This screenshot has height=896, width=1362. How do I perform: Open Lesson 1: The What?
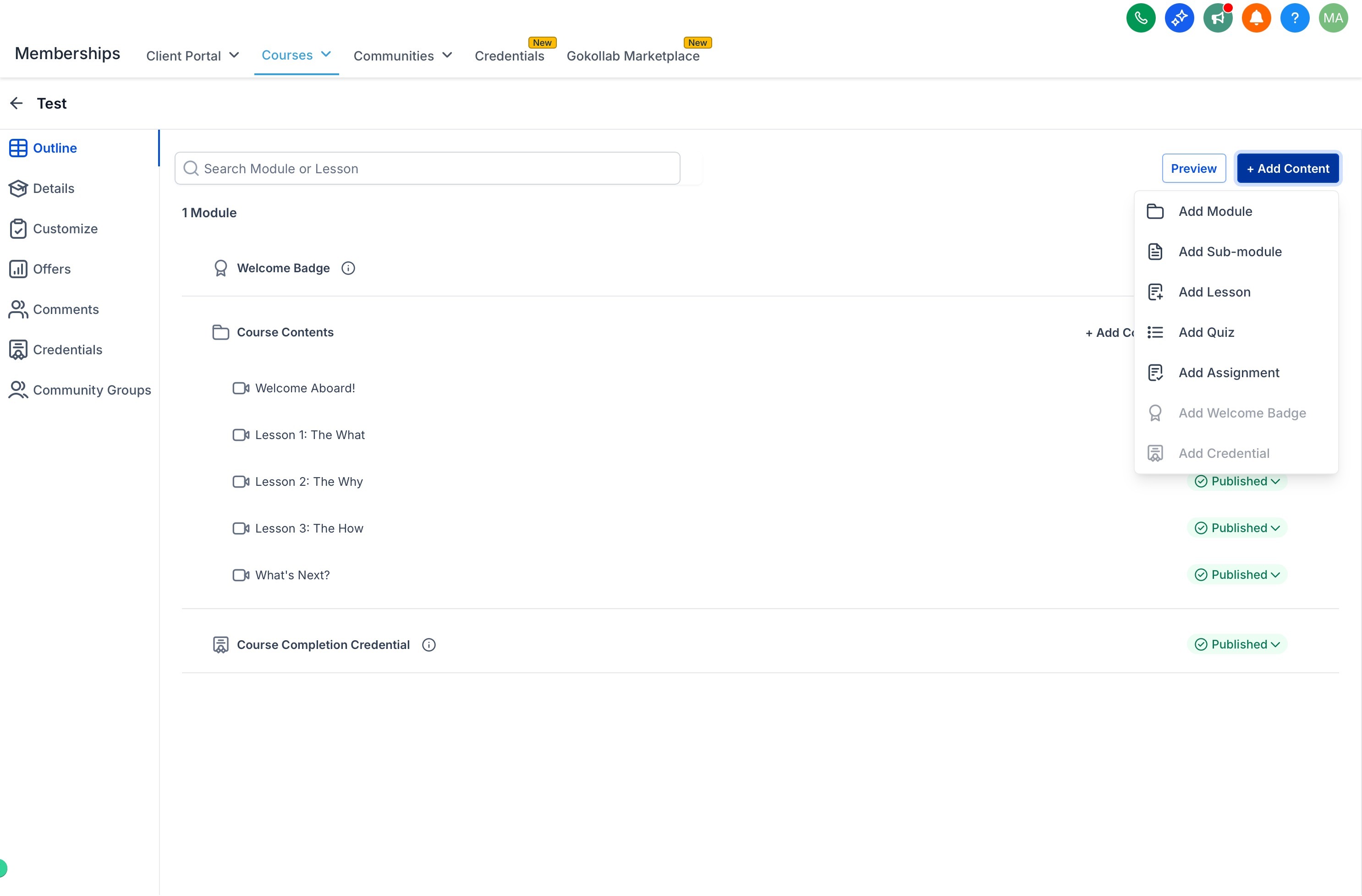point(310,435)
